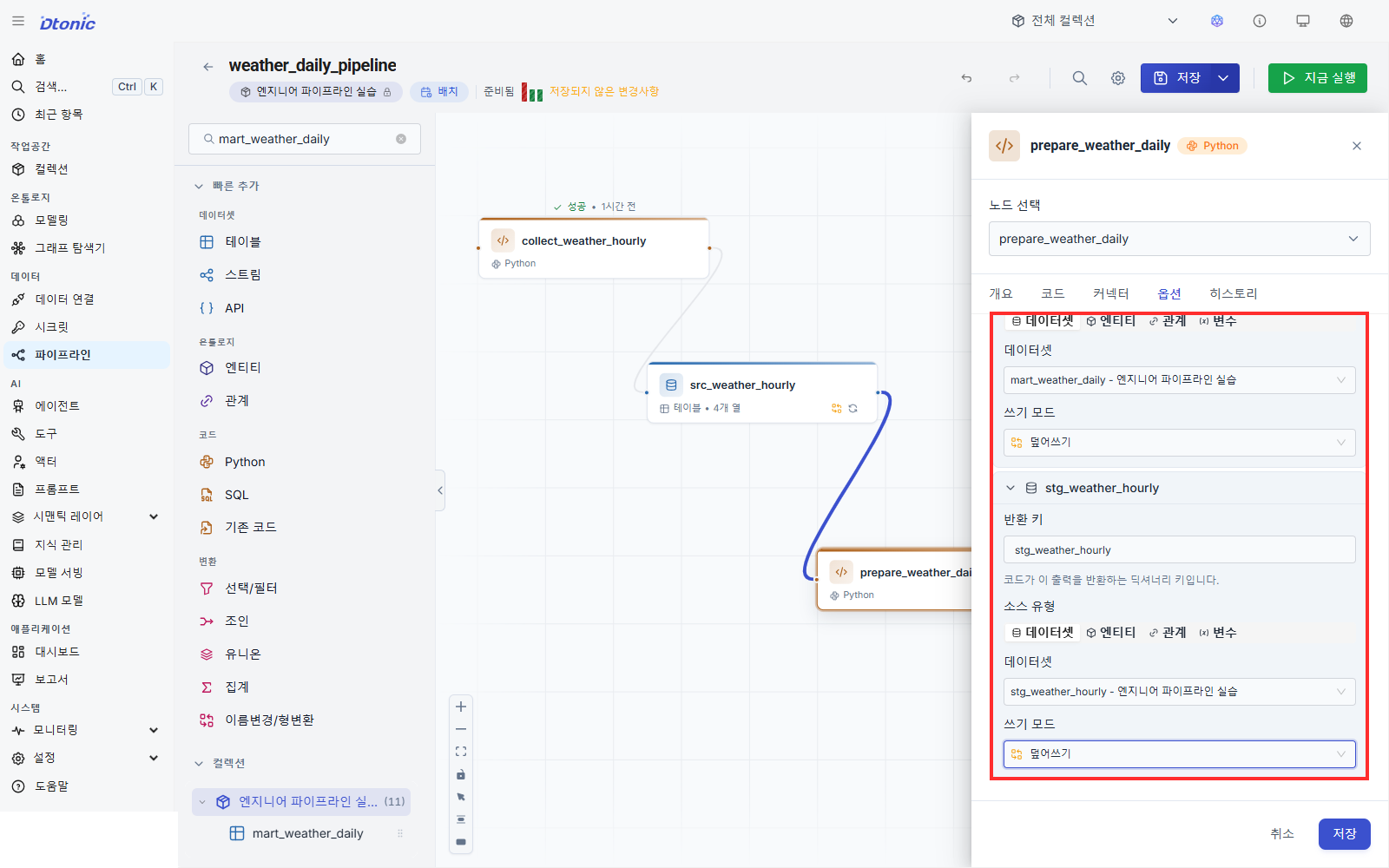Expand the 모니터링 sidebar menu

154,730
